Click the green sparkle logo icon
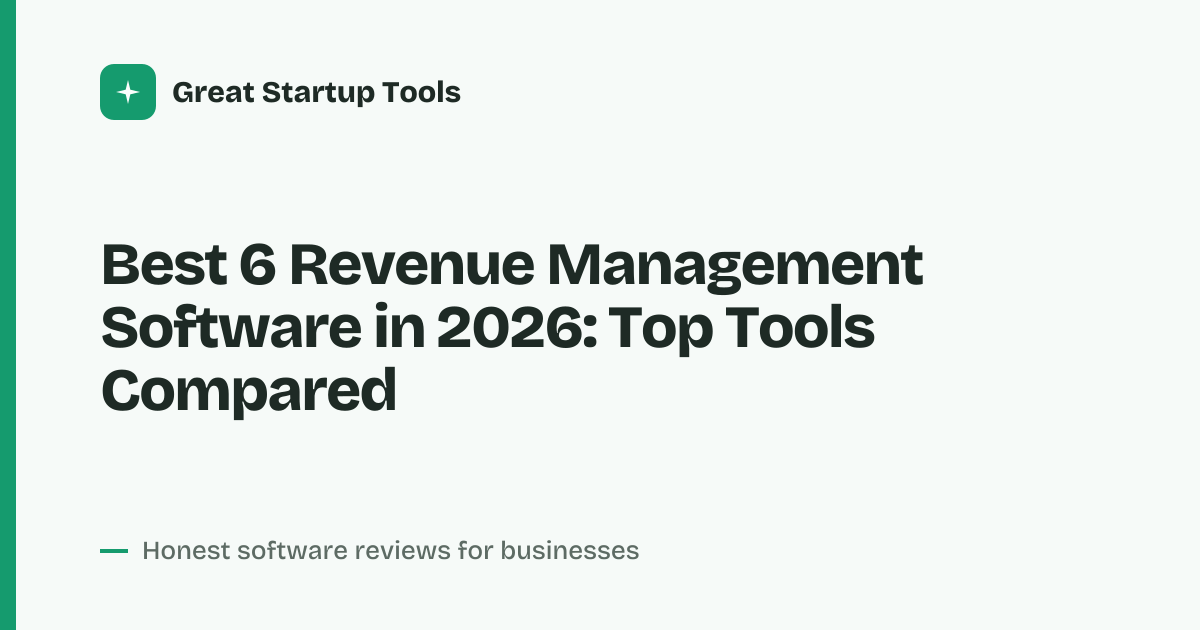 coord(128,92)
